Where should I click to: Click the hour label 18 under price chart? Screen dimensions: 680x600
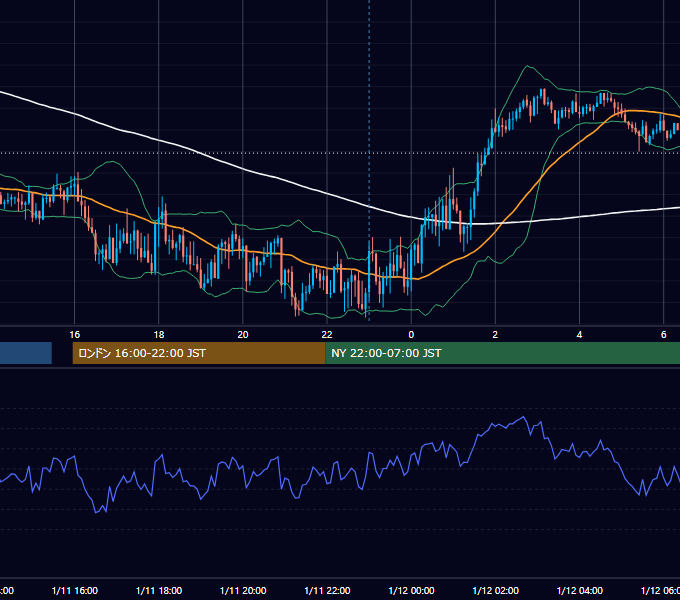coord(159,334)
